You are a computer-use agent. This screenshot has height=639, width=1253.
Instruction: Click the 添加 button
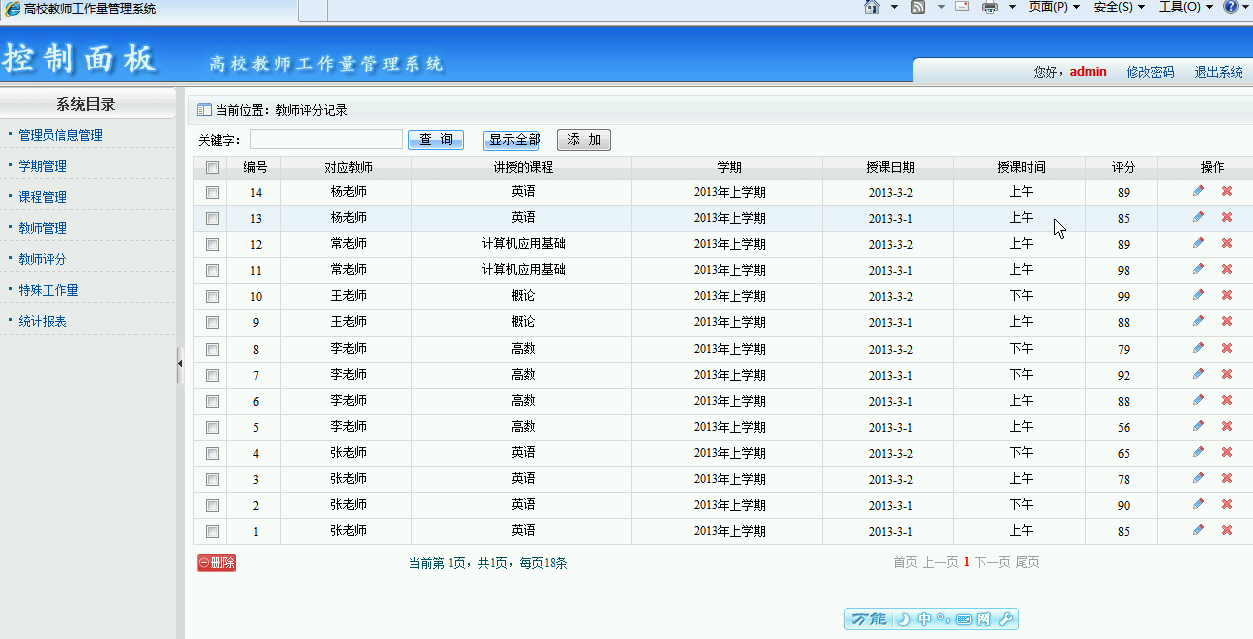(584, 140)
